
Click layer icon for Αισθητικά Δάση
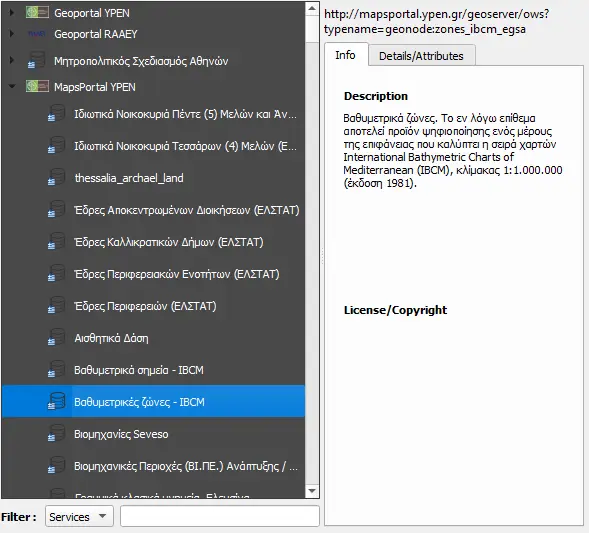click(56, 338)
